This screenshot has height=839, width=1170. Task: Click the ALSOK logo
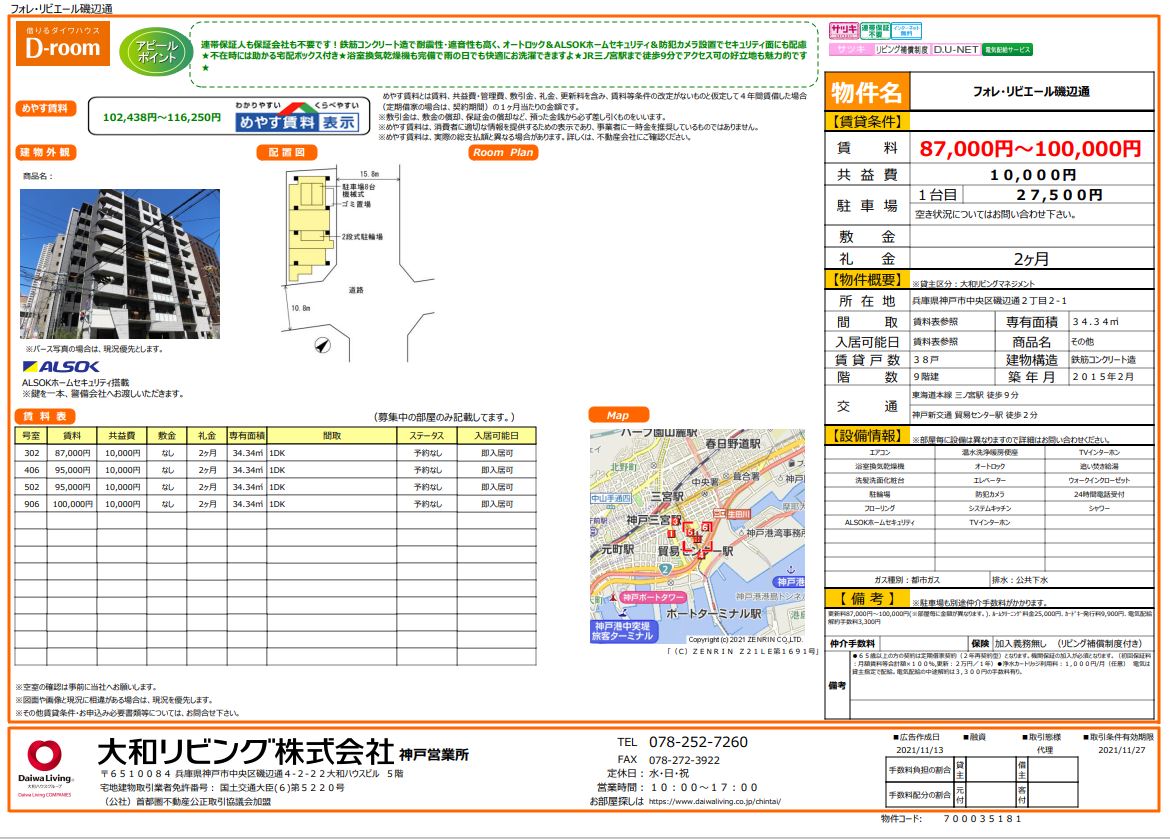[x=60, y=367]
